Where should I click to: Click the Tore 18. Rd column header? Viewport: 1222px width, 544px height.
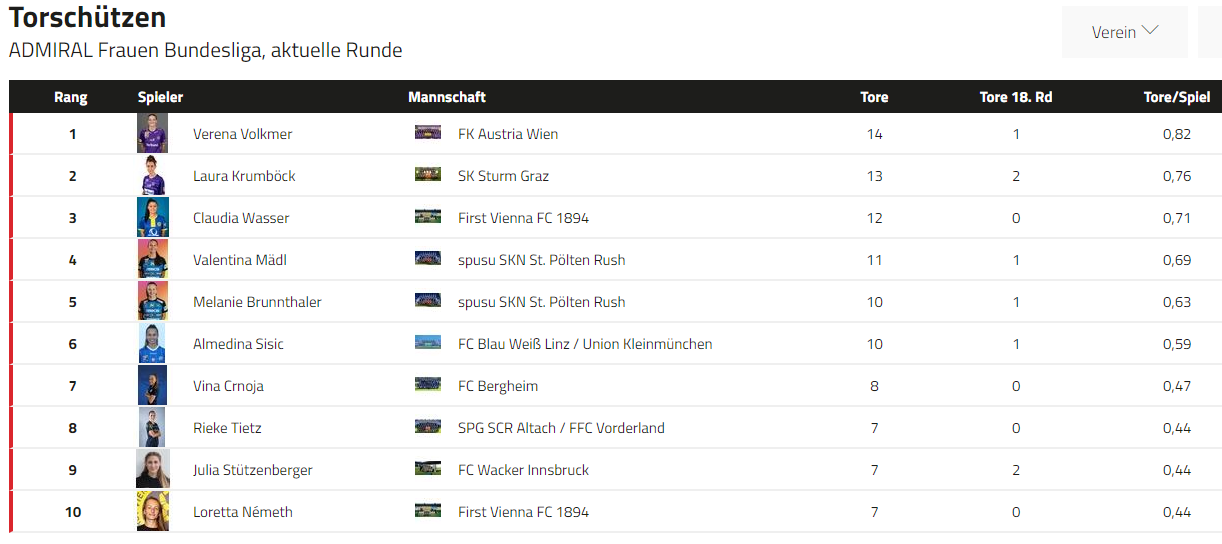pyautogui.click(x=1016, y=97)
